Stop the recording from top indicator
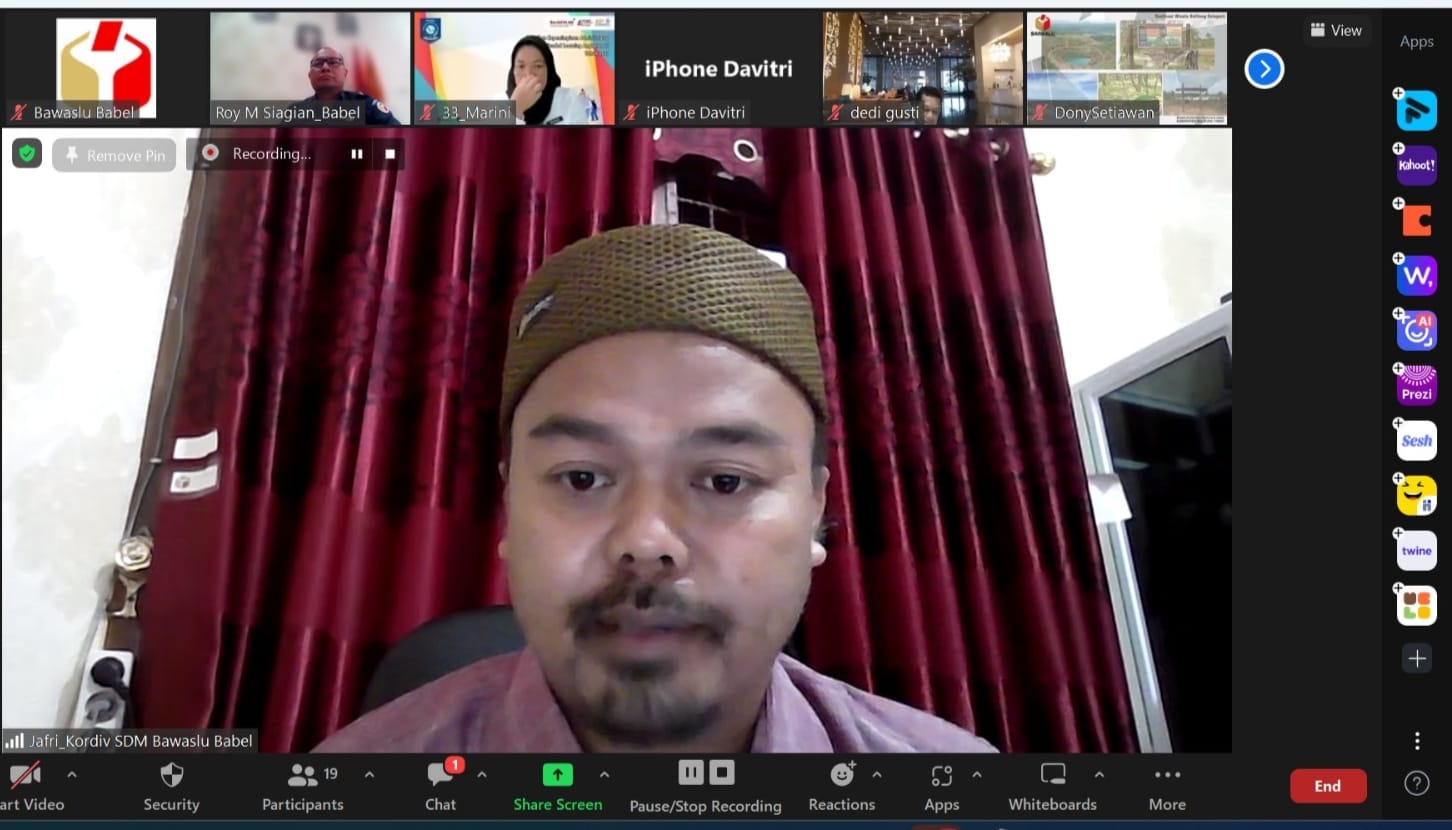 [390, 154]
